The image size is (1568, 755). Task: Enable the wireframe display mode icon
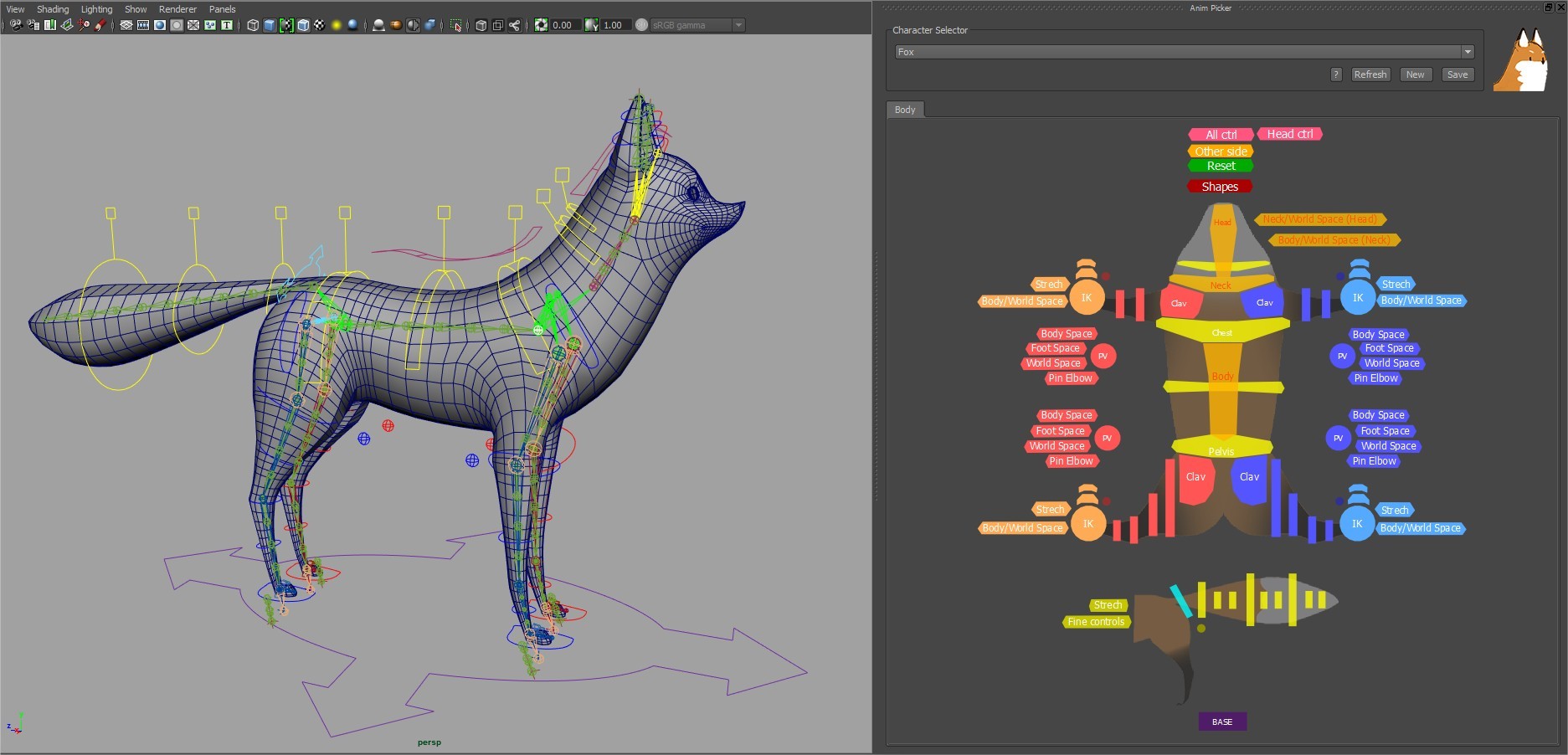tap(251, 25)
